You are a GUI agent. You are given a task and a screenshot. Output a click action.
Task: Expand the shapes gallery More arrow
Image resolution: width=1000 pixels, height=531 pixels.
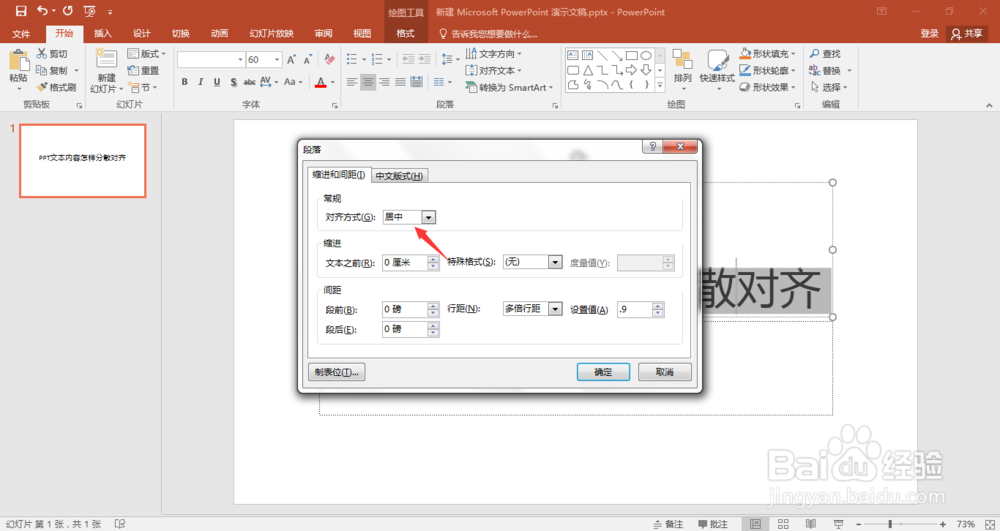659,84
